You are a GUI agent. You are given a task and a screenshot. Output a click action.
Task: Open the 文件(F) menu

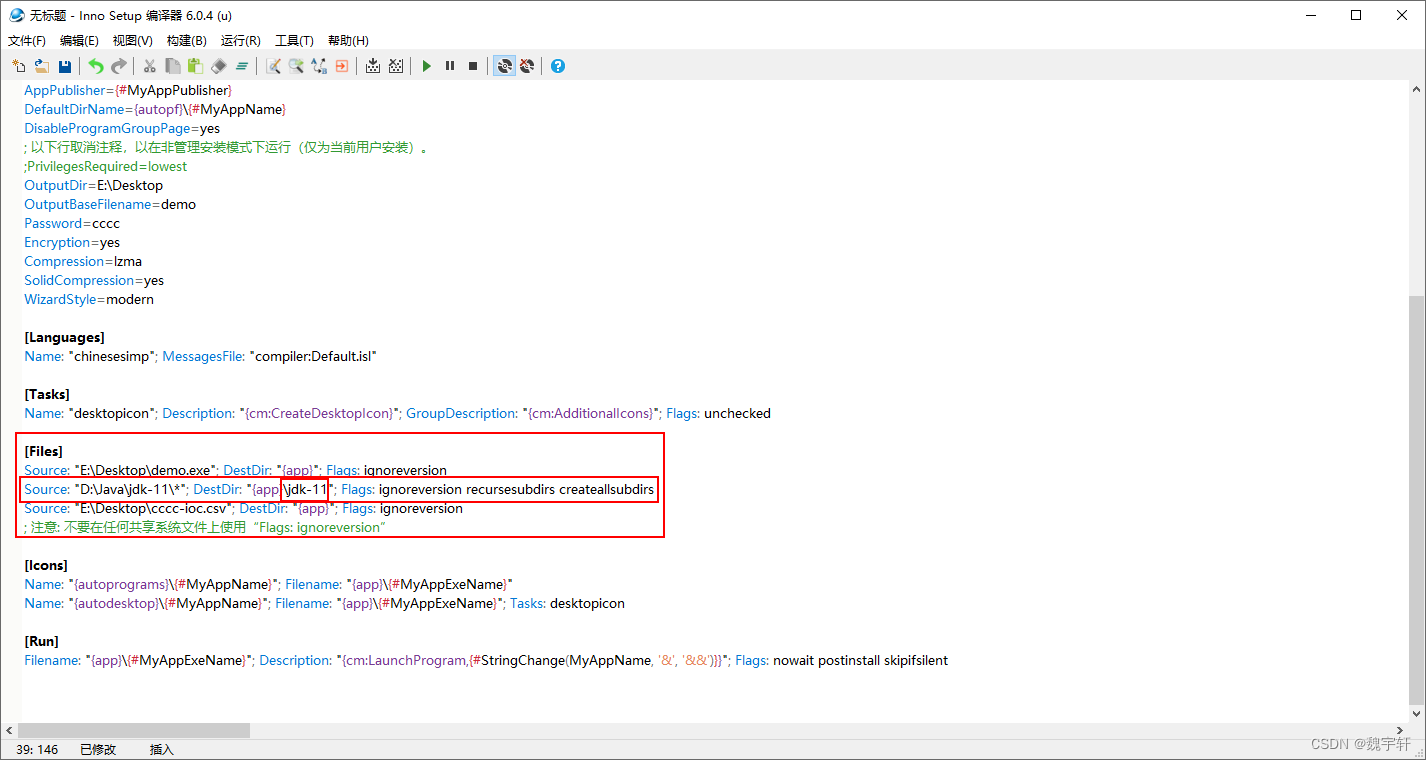26,40
